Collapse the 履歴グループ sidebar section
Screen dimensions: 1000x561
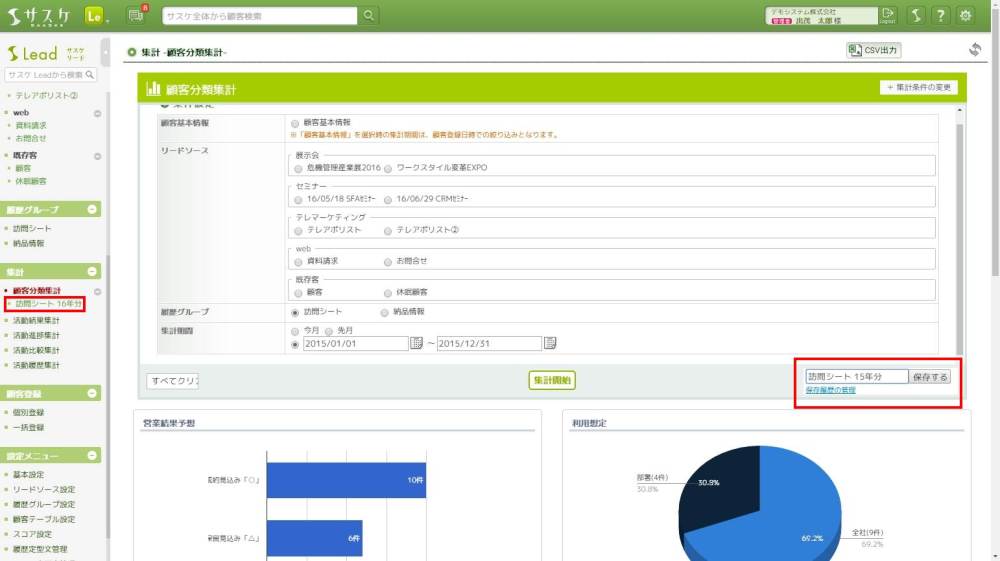pos(93,210)
